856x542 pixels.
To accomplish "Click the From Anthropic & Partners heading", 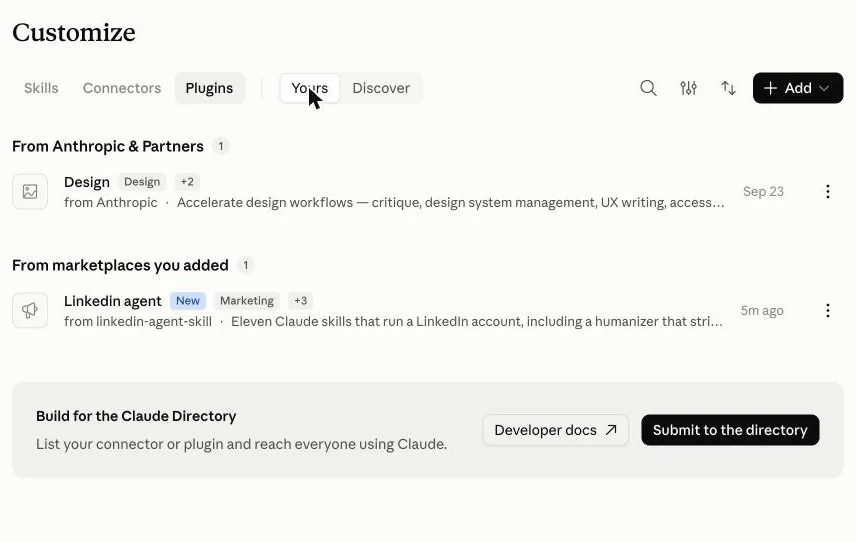I will pos(108,146).
